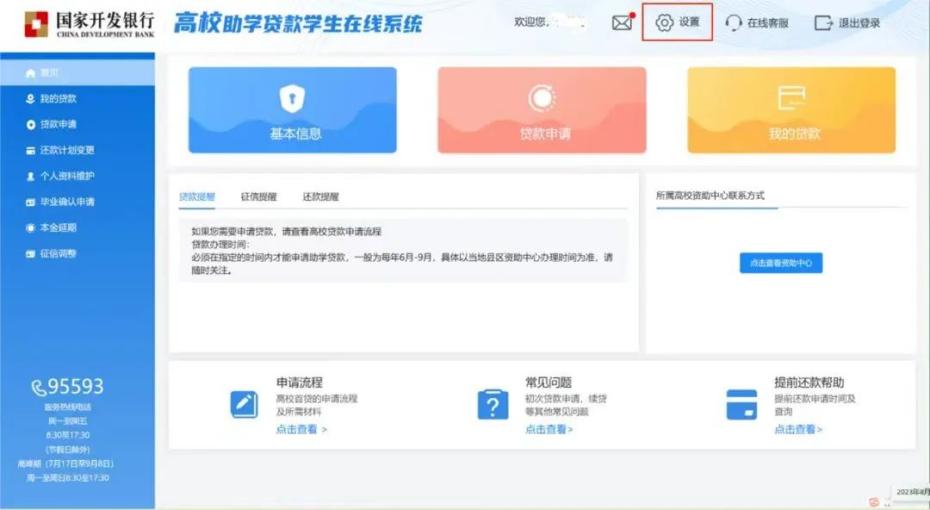Open 毕业确认申请 sidebar item

pos(66,202)
